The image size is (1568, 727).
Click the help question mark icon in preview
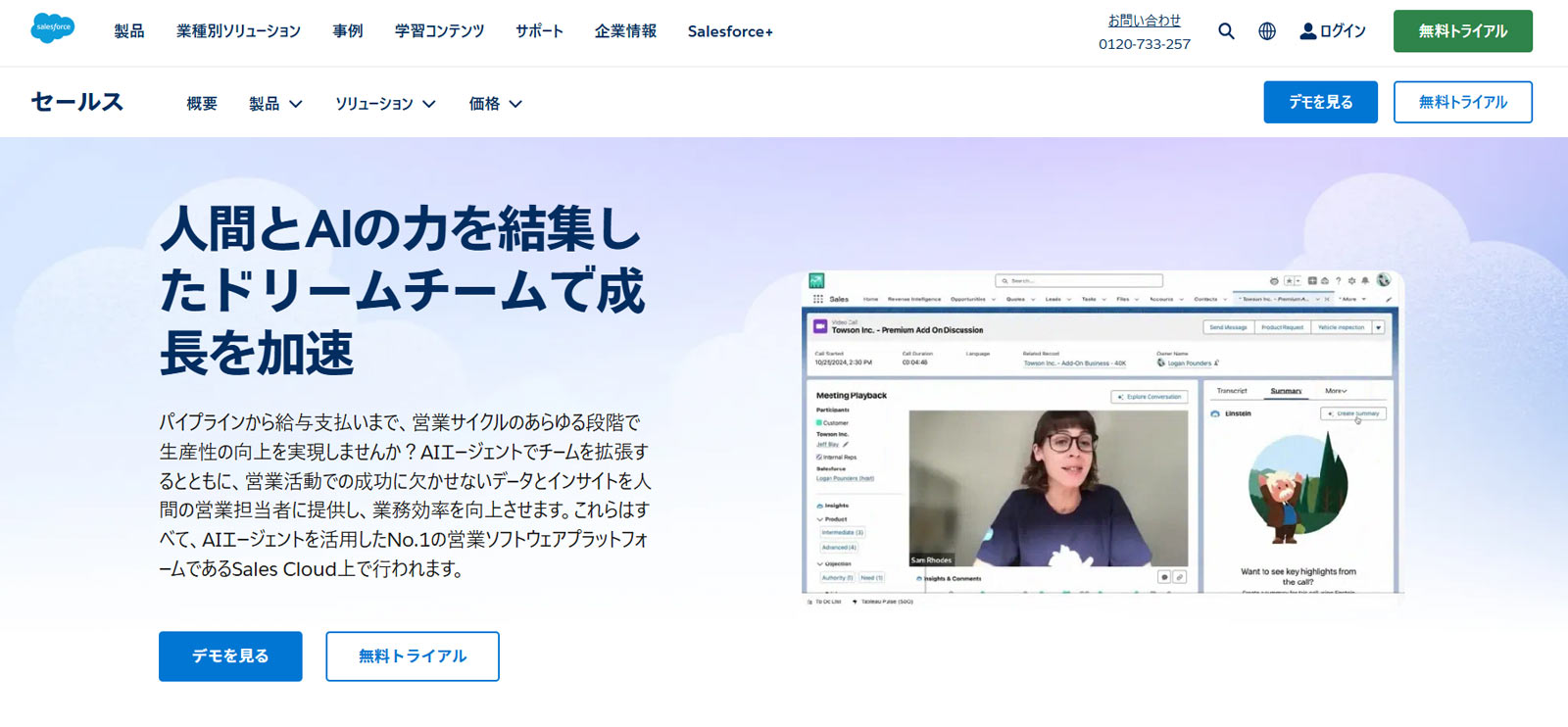[1338, 281]
